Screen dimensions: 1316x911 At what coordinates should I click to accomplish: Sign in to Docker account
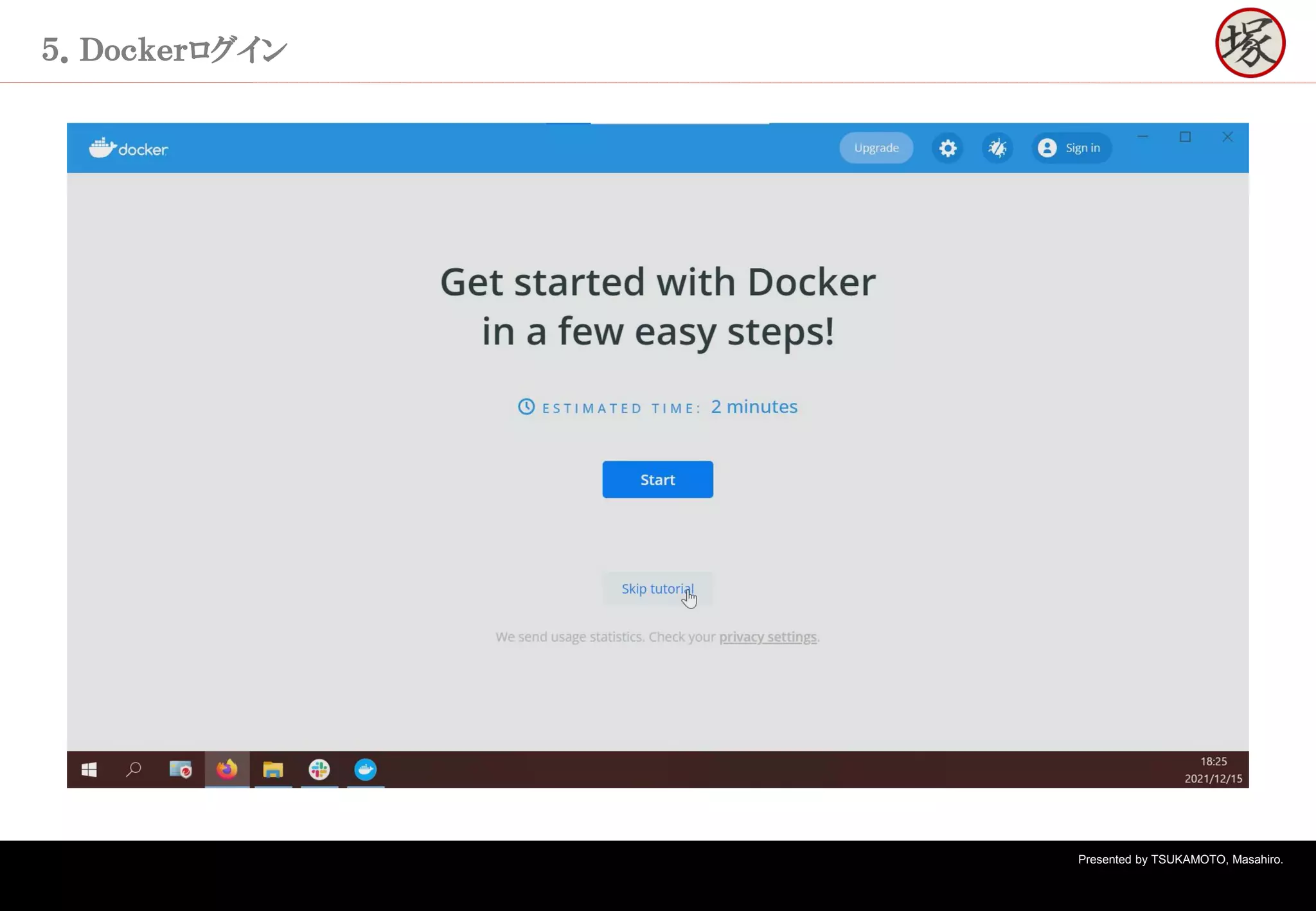1071,148
